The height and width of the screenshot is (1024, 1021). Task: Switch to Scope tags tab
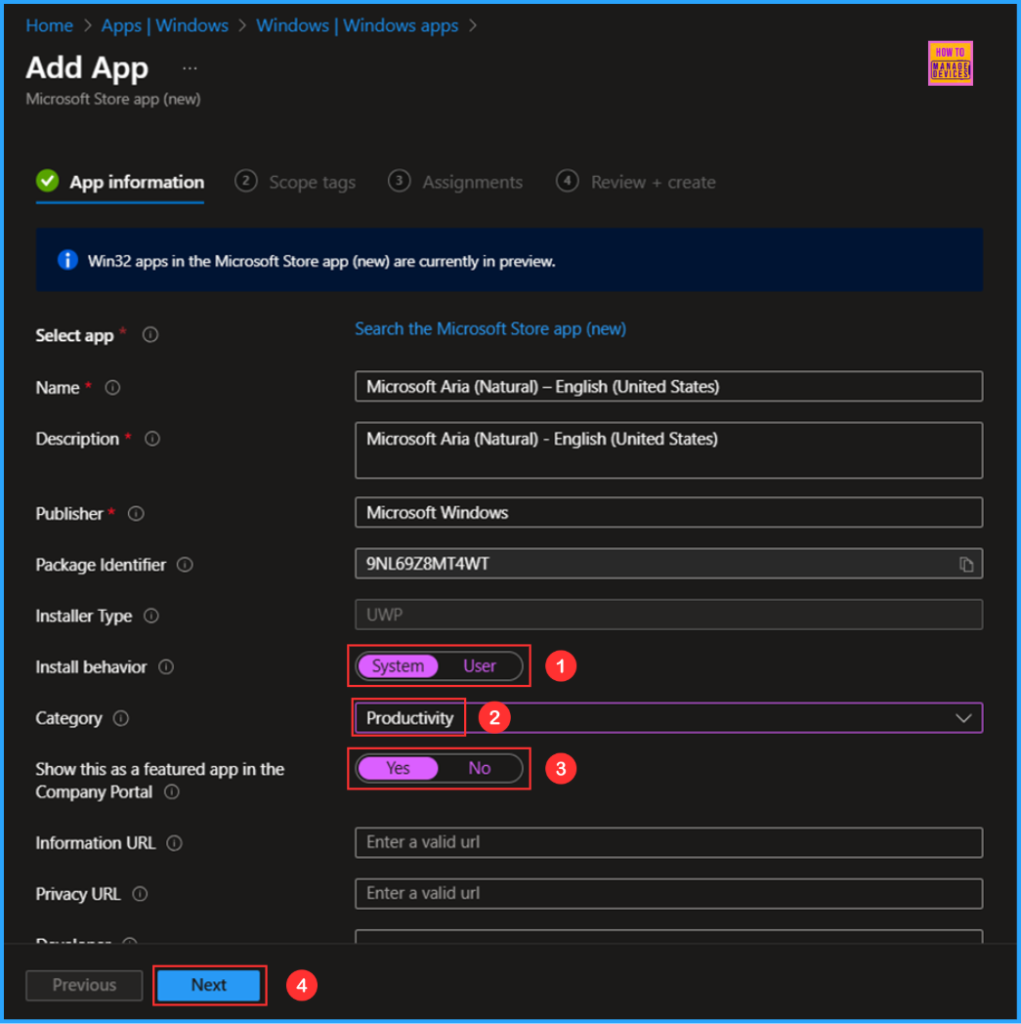click(295, 182)
